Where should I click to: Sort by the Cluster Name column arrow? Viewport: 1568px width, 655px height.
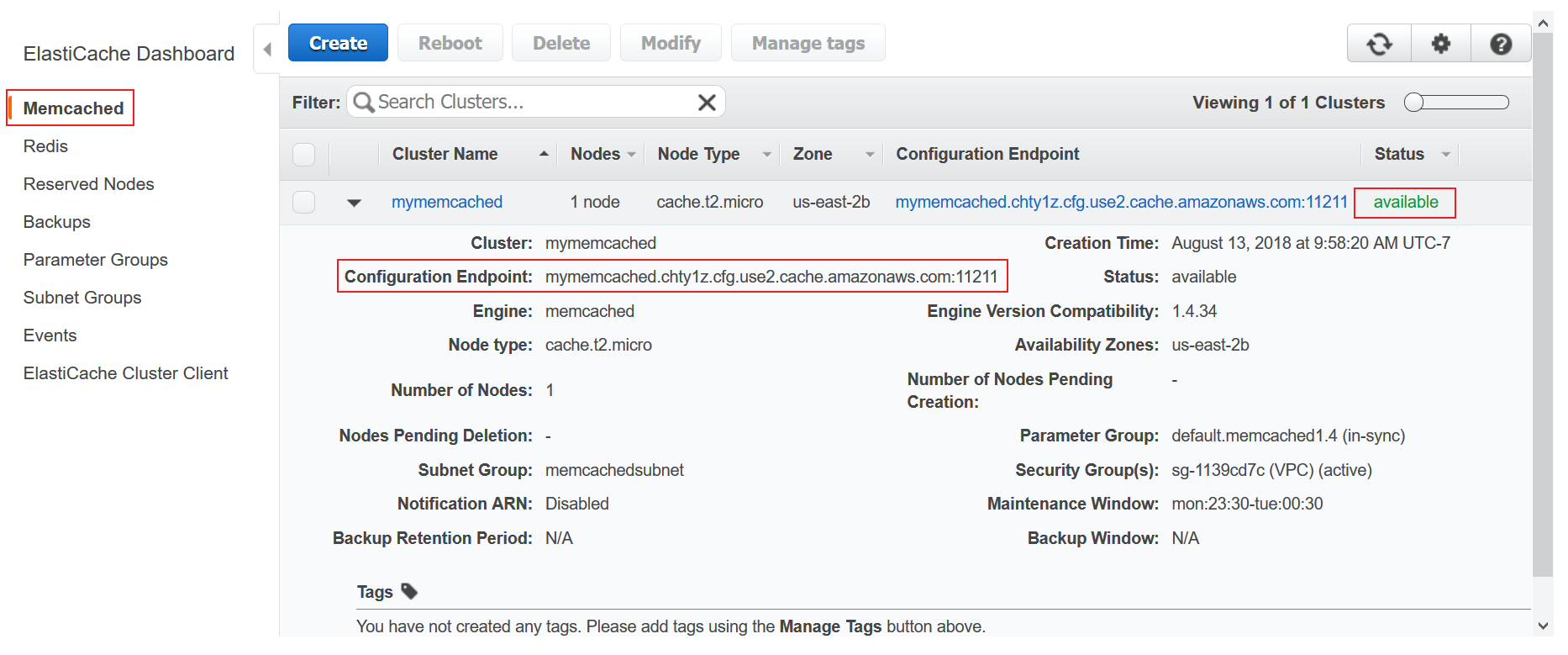(544, 154)
